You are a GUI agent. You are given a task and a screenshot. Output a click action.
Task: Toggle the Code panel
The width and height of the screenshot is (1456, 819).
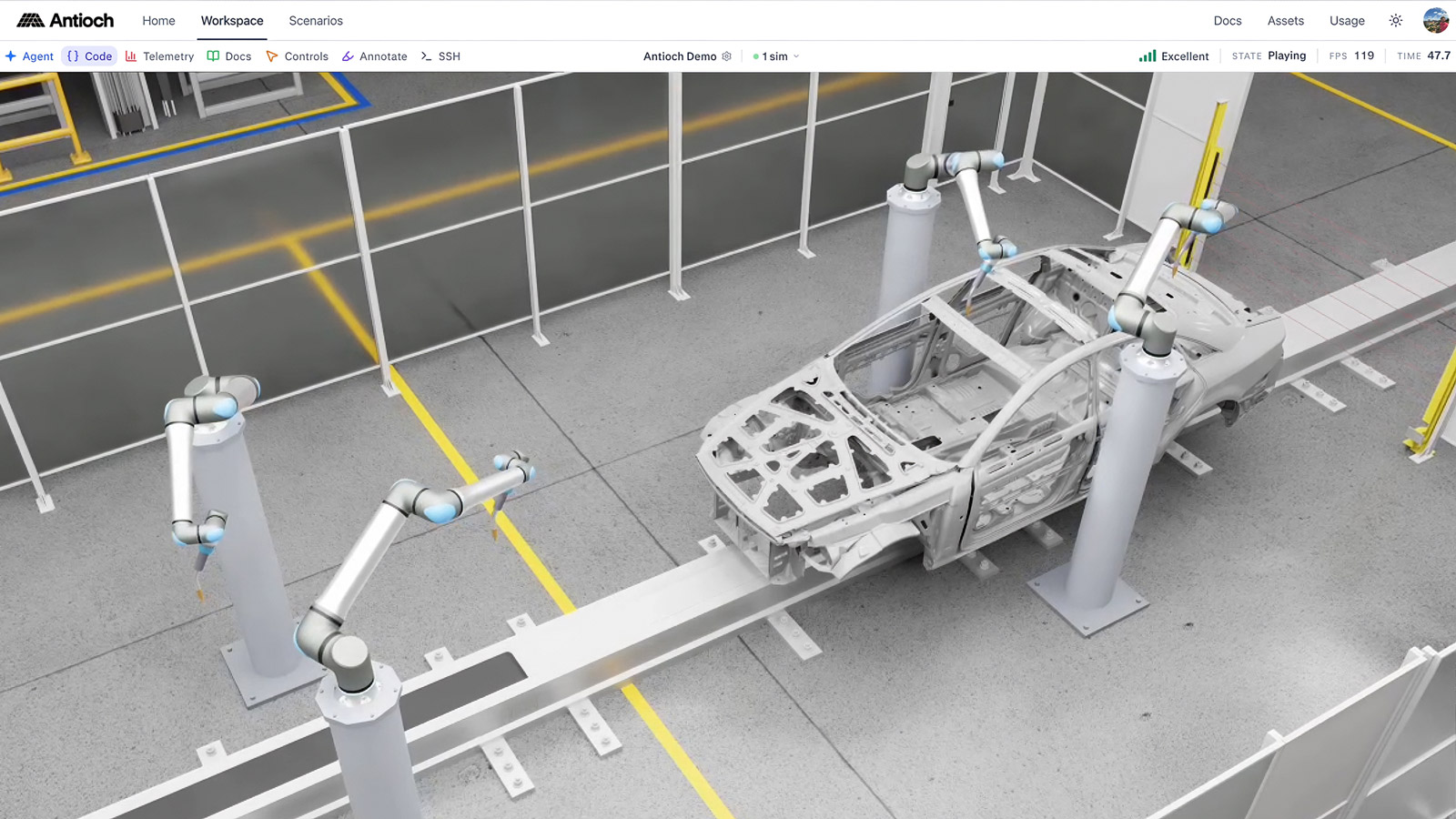point(90,56)
